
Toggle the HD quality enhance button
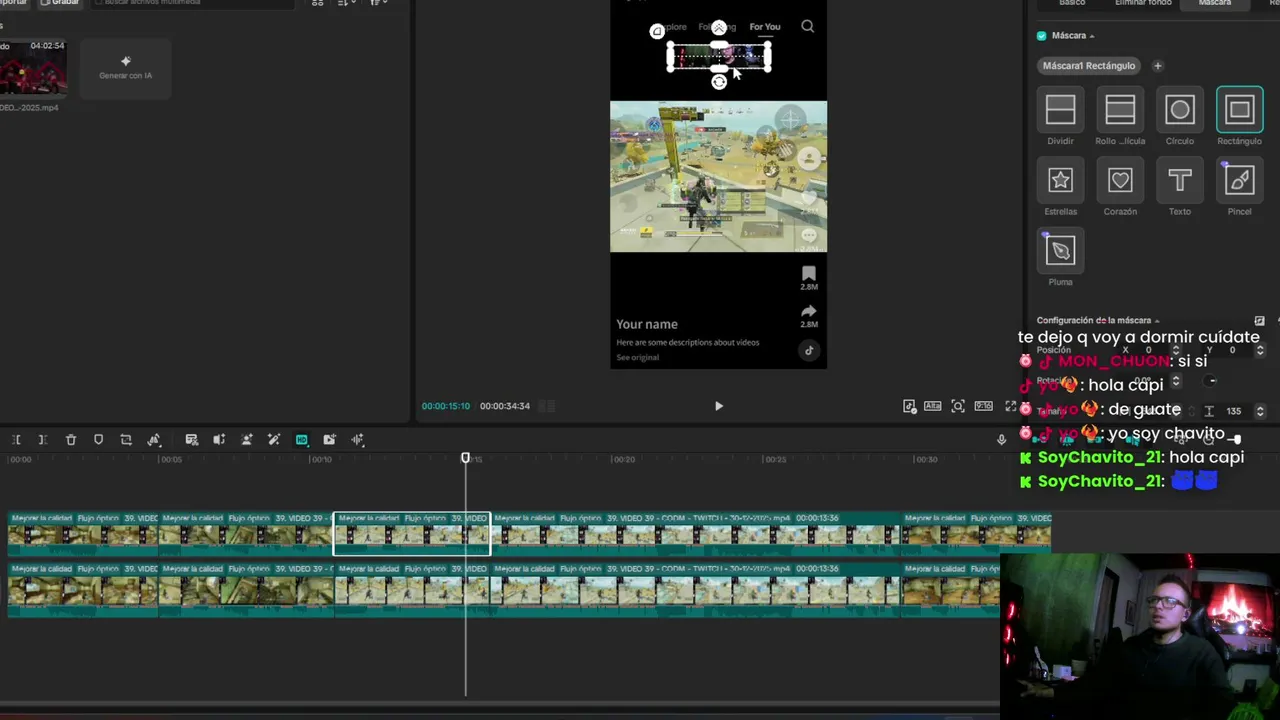click(302, 440)
